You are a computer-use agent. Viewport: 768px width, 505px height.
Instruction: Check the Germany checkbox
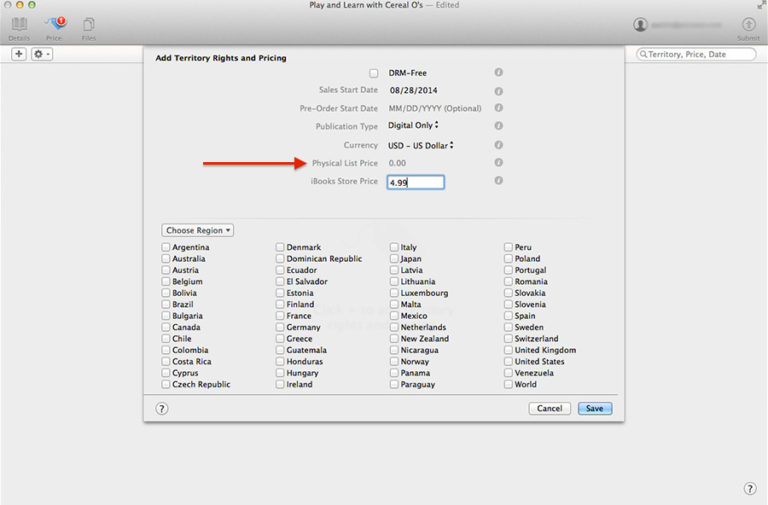(x=280, y=327)
